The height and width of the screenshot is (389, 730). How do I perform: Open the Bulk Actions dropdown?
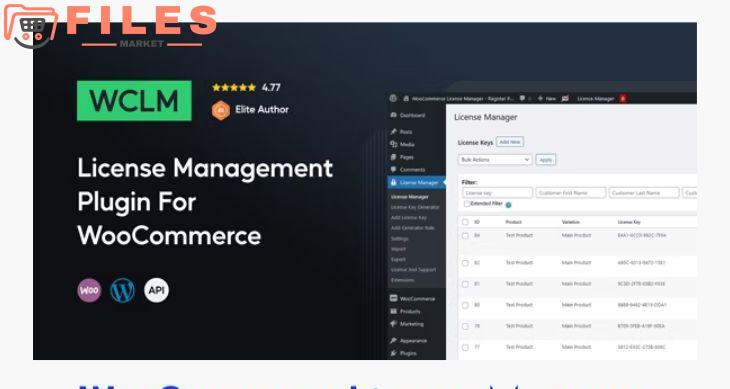pos(495,160)
